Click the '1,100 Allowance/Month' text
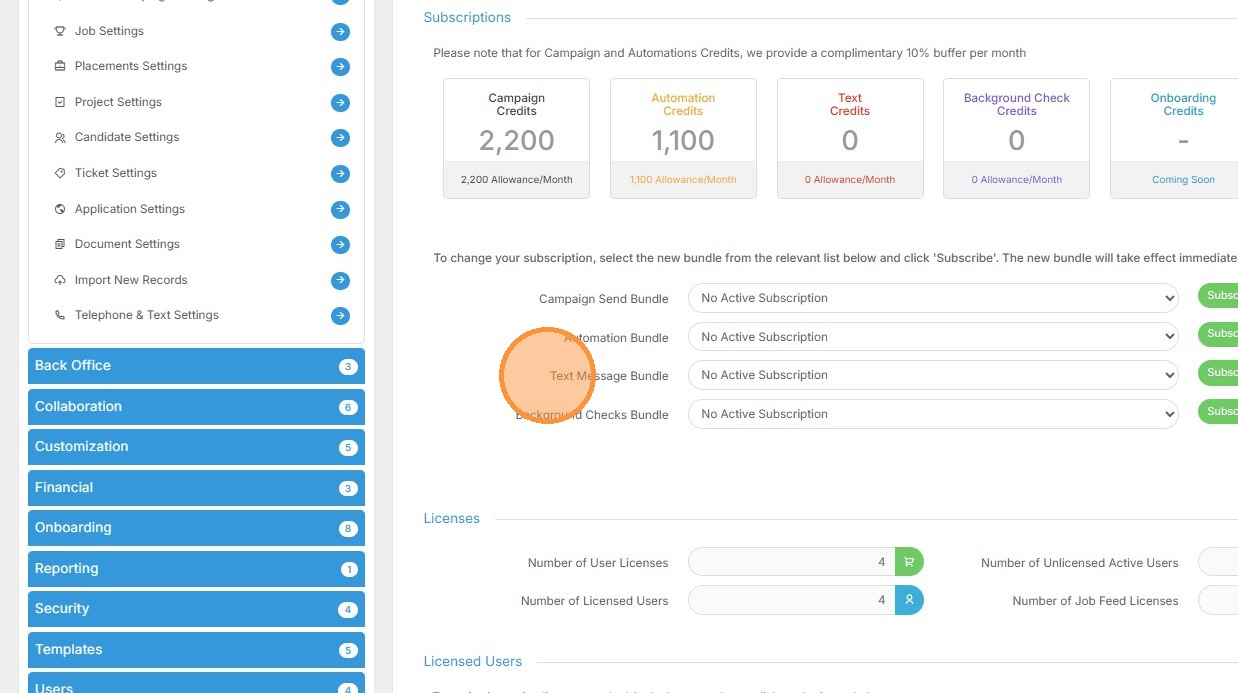Viewport: 1238px width, 693px height. (683, 180)
